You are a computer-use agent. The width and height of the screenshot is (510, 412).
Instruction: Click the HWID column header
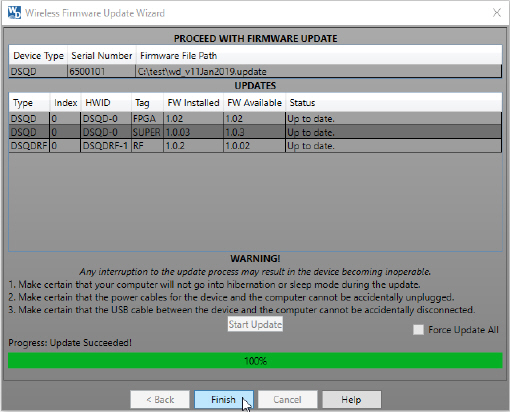pos(106,102)
